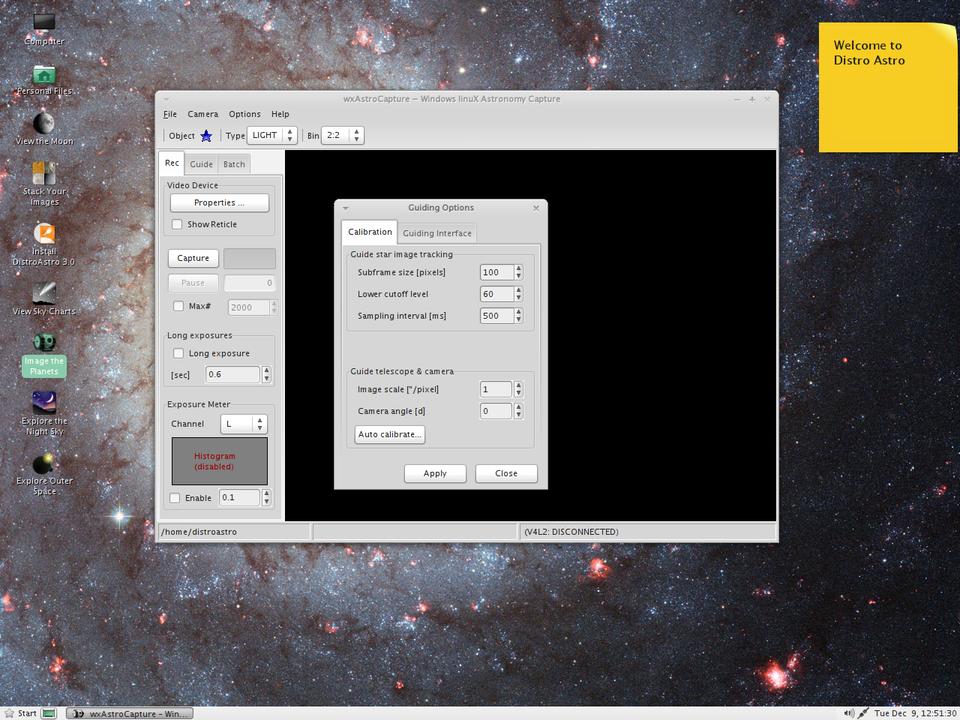Screen dimensions: 960x720
Task: Open the Type LIGHT dropdown
Action: tap(272, 135)
